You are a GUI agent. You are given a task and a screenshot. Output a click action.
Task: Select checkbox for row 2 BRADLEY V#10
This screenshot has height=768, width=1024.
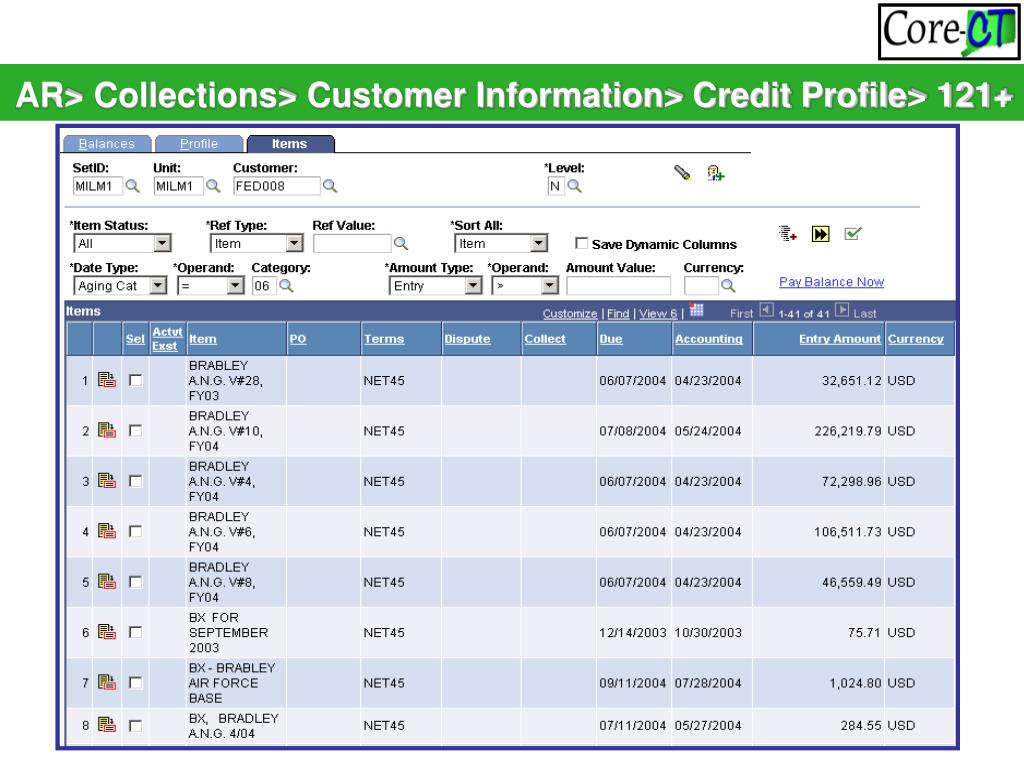[x=135, y=430]
